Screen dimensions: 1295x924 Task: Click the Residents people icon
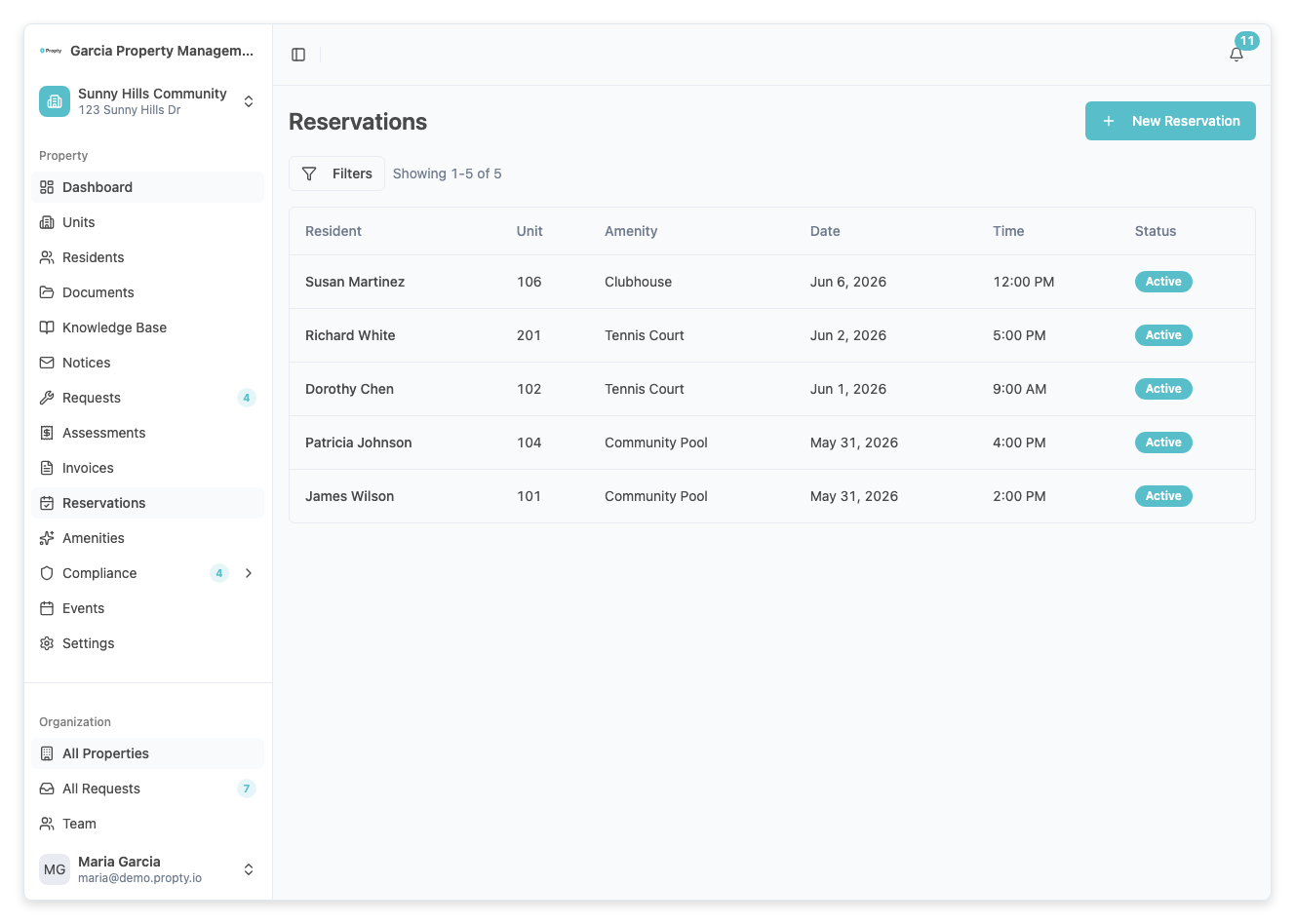tap(47, 257)
